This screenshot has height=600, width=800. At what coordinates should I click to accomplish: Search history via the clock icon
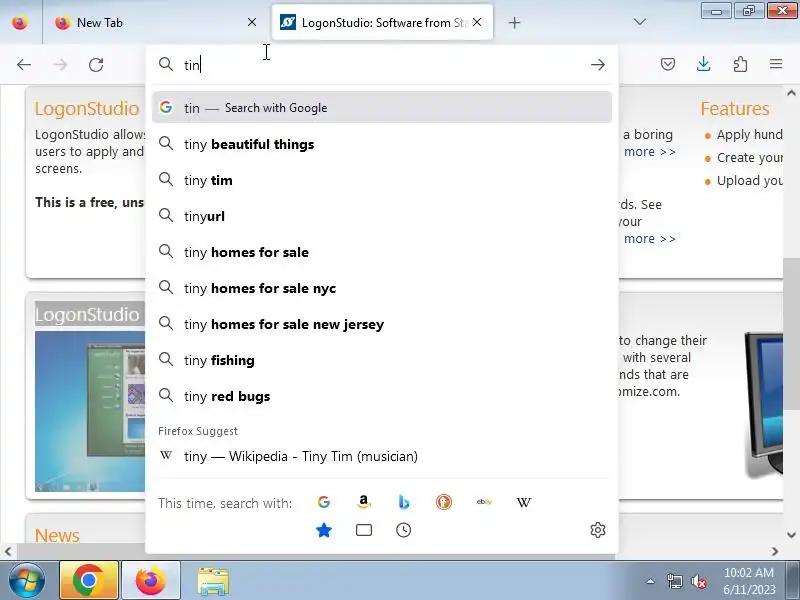[403, 530]
